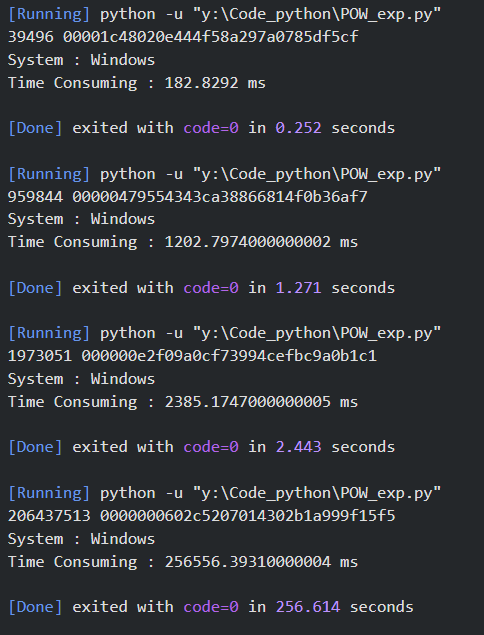Click the nonce value 39496
The image size is (484, 635).
(31, 37)
